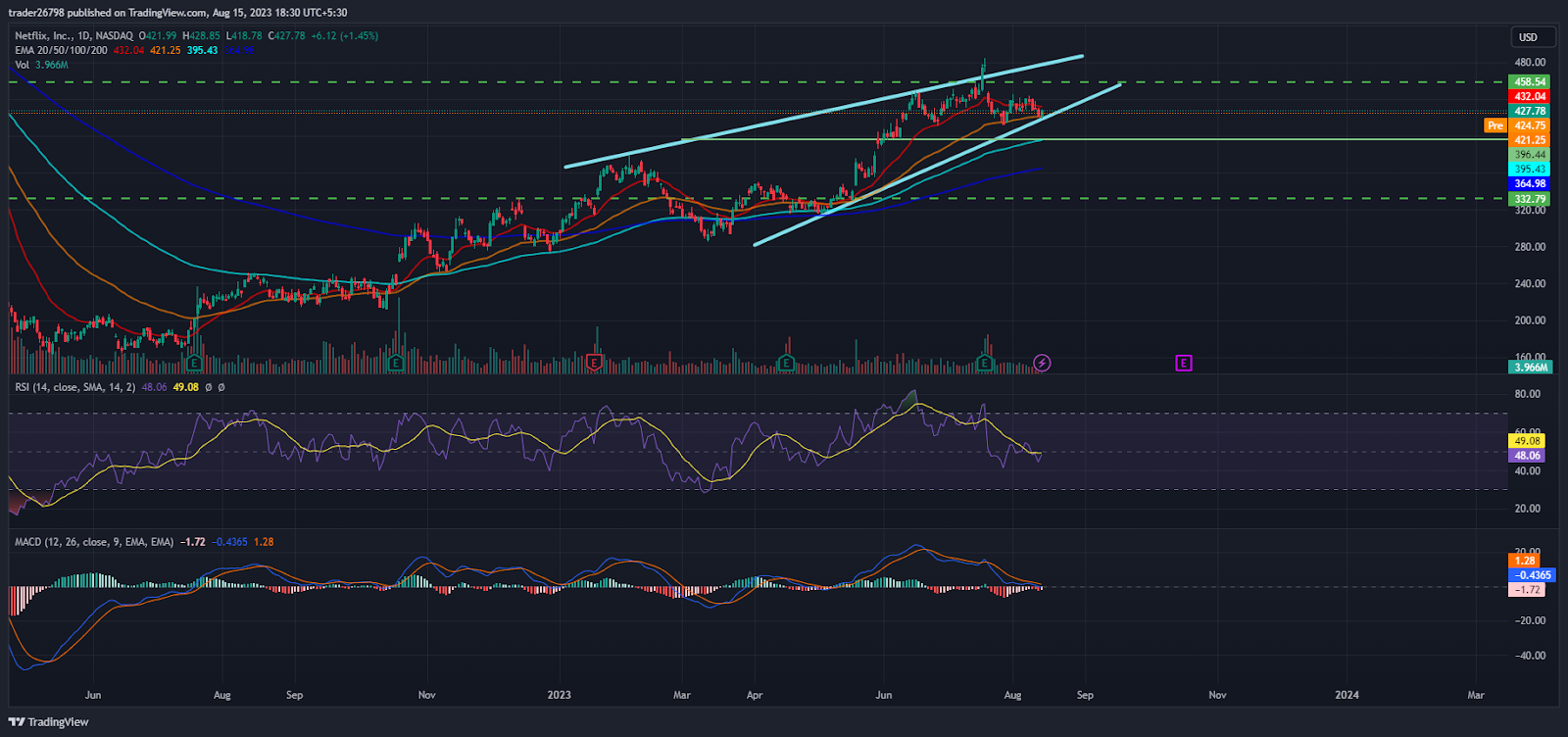Screen dimensions: 1568x737
Task: Click the October 2022 earnings marker before Nov
Action: point(395,364)
